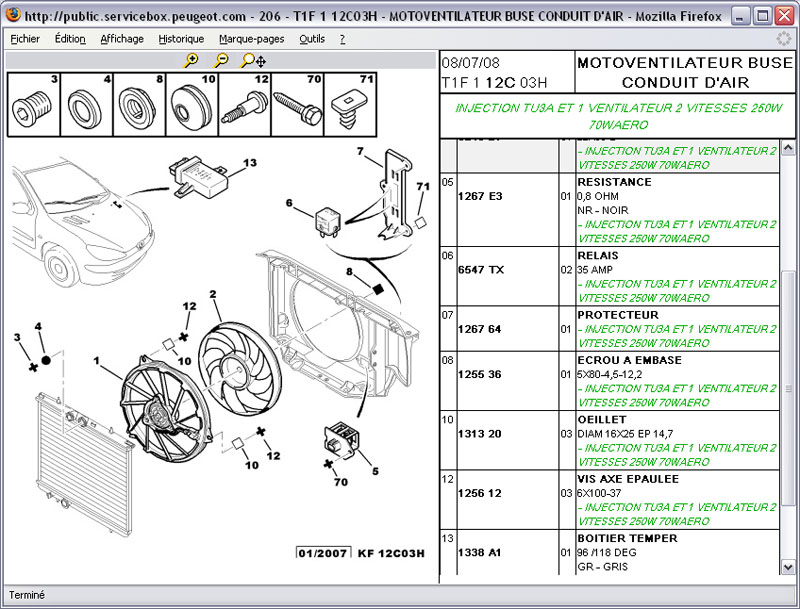Maximize the Firefox window
Viewport: 800px width, 609px height.
763,16
